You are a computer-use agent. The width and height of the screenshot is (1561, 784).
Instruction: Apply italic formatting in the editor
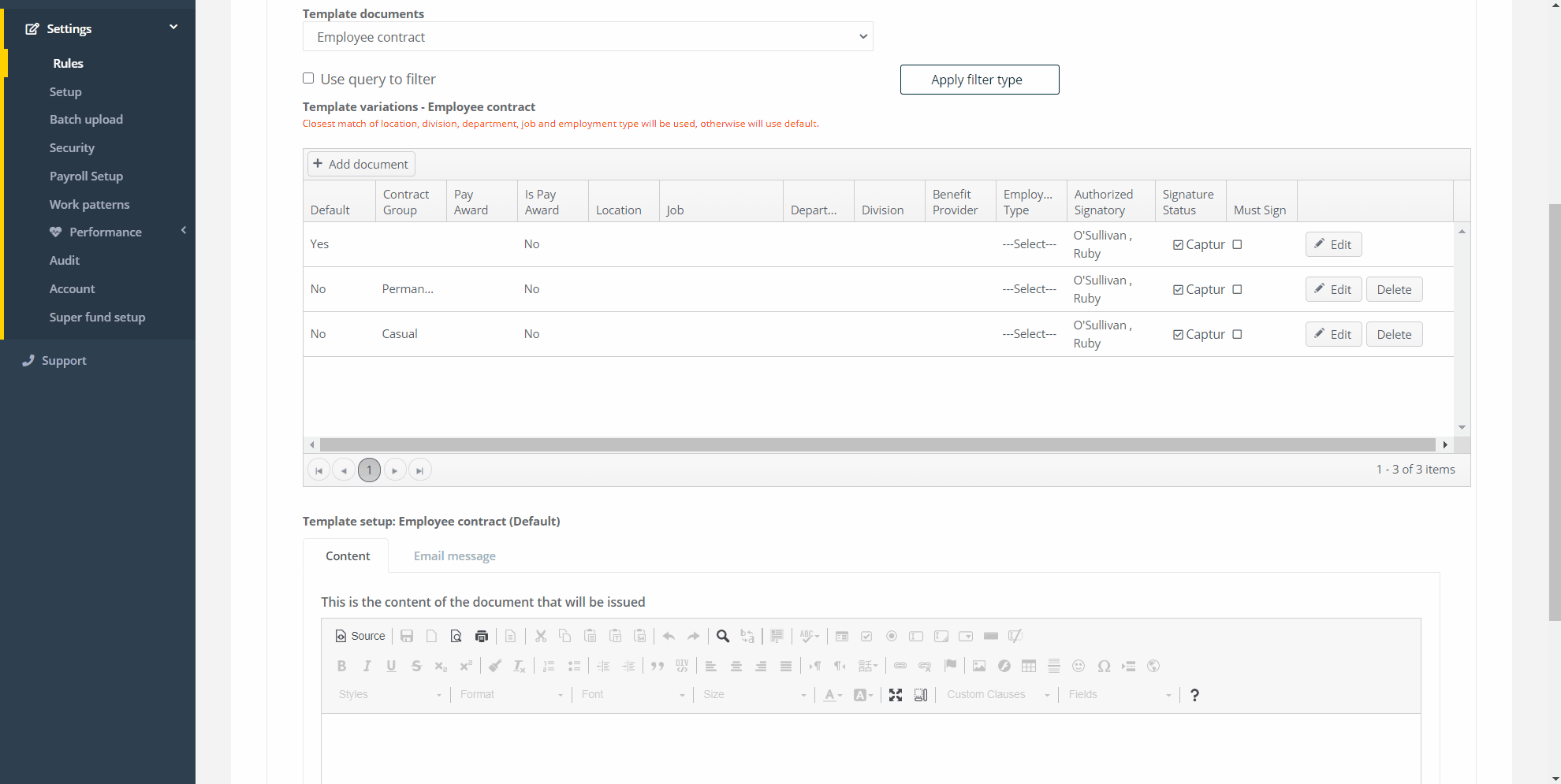pyautogui.click(x=367, y=666)
